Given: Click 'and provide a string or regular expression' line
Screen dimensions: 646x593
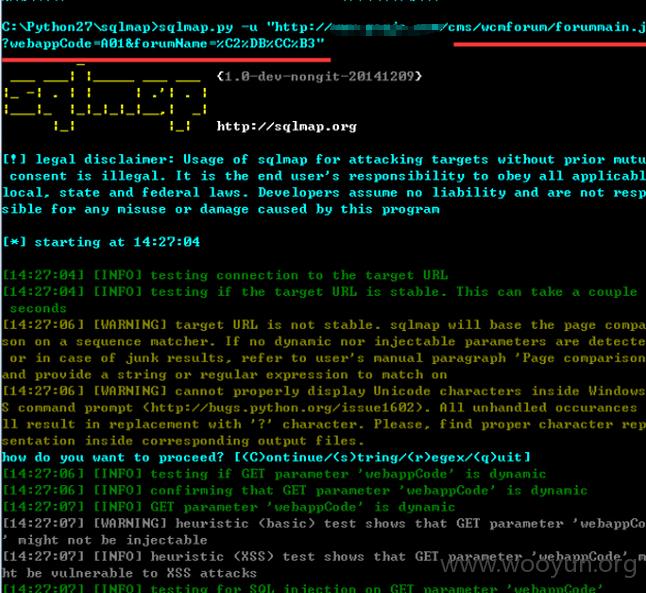Looking at the screenshot, I should coord(225,374).
